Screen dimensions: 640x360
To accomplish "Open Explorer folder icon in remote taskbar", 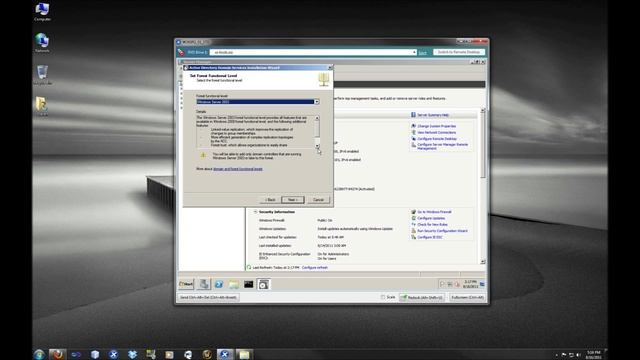I will click(233, 284).
